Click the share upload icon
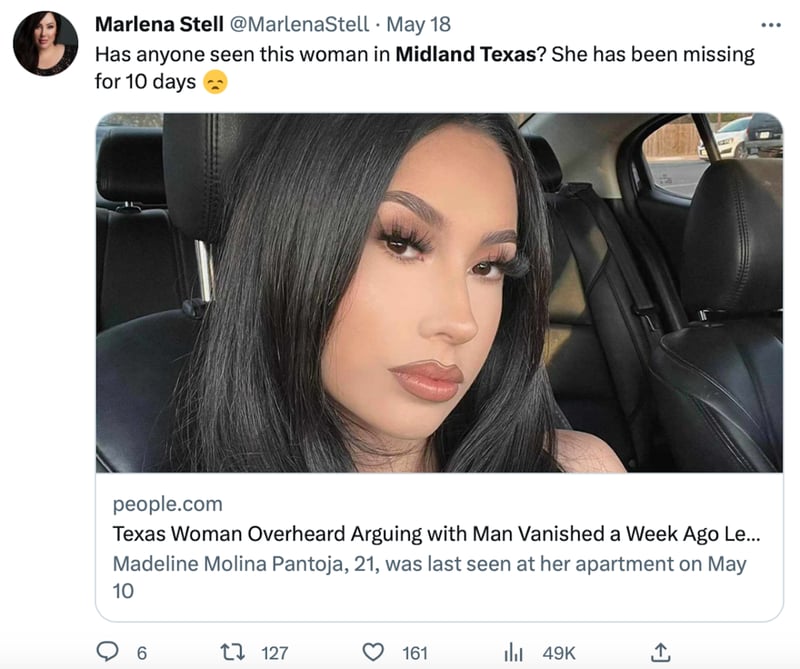This screenshot has height=669, width=800. pos(660,652)
